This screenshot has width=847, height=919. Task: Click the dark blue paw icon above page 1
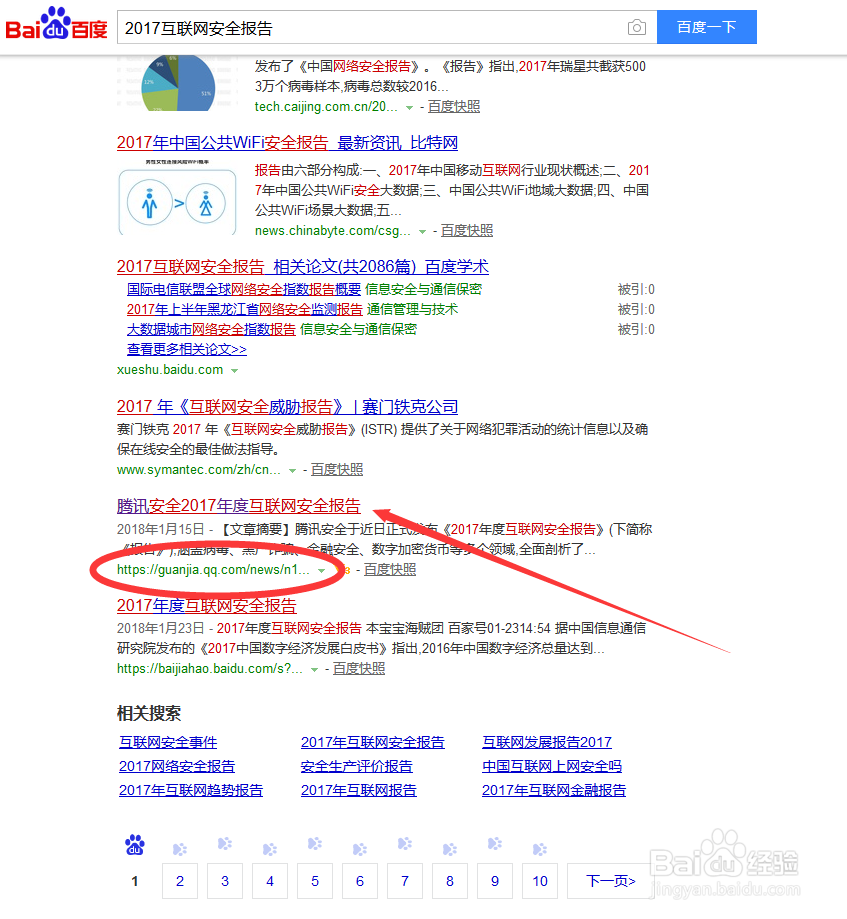tap(135, 845)
